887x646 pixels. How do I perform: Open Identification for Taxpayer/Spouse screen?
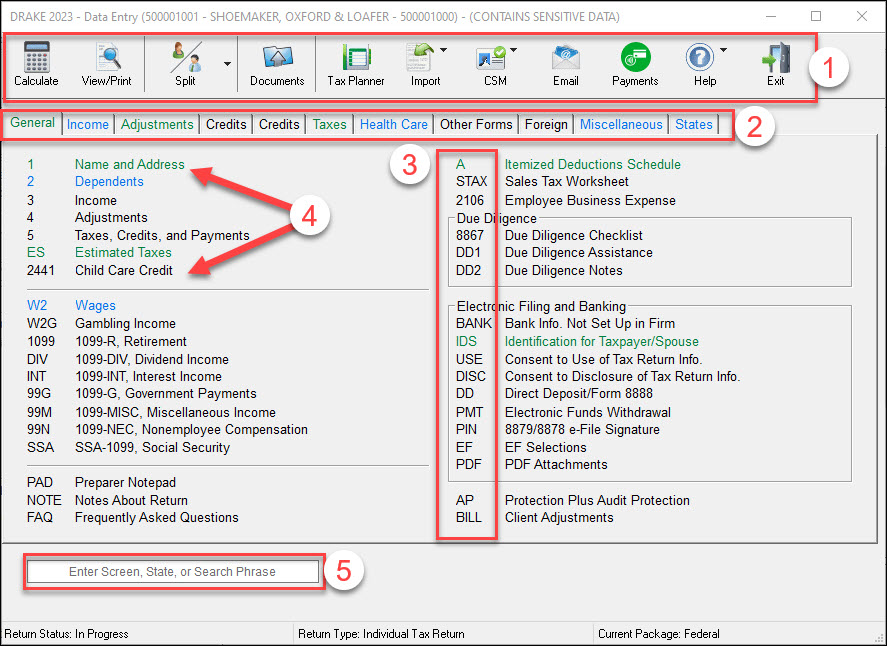point(602,342)
